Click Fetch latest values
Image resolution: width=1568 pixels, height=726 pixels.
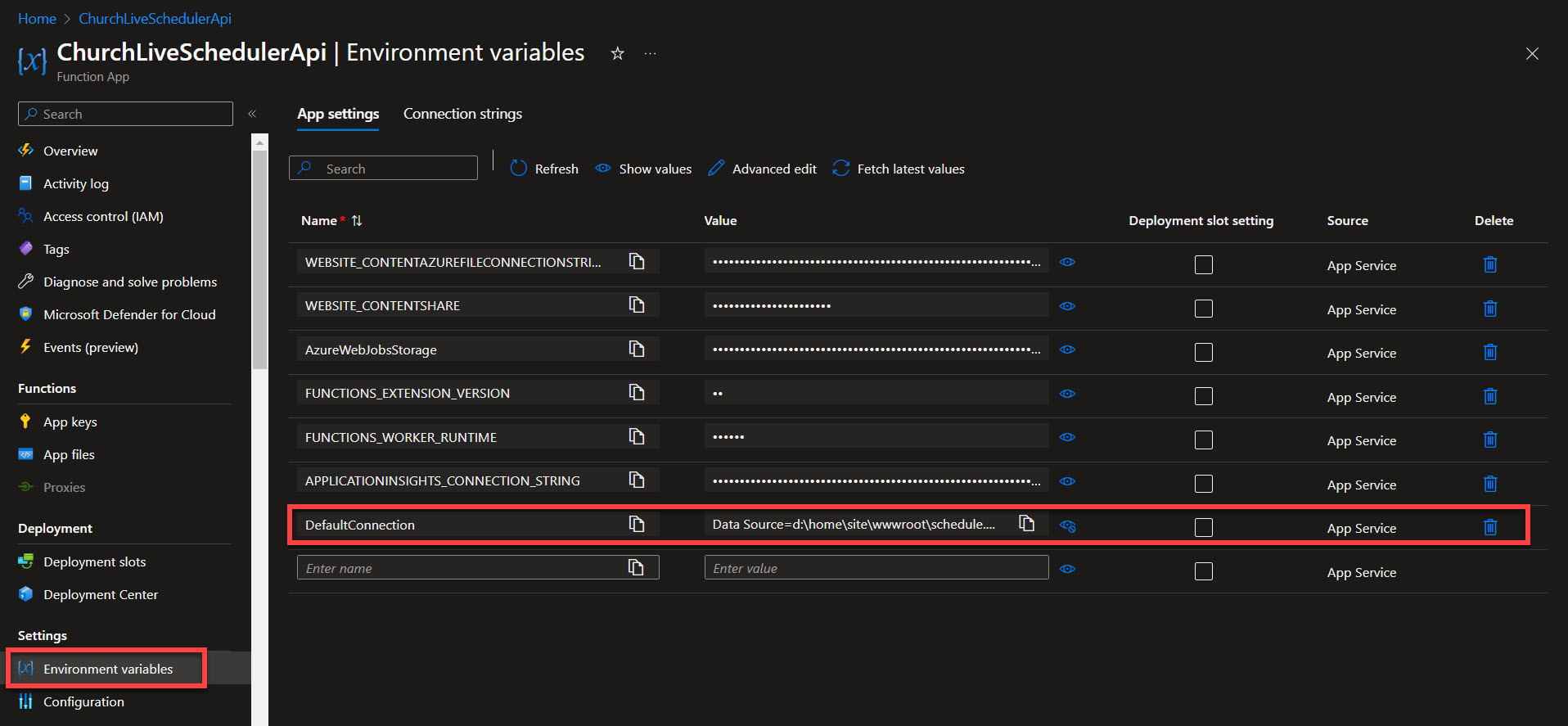click(x=899, y=169)
